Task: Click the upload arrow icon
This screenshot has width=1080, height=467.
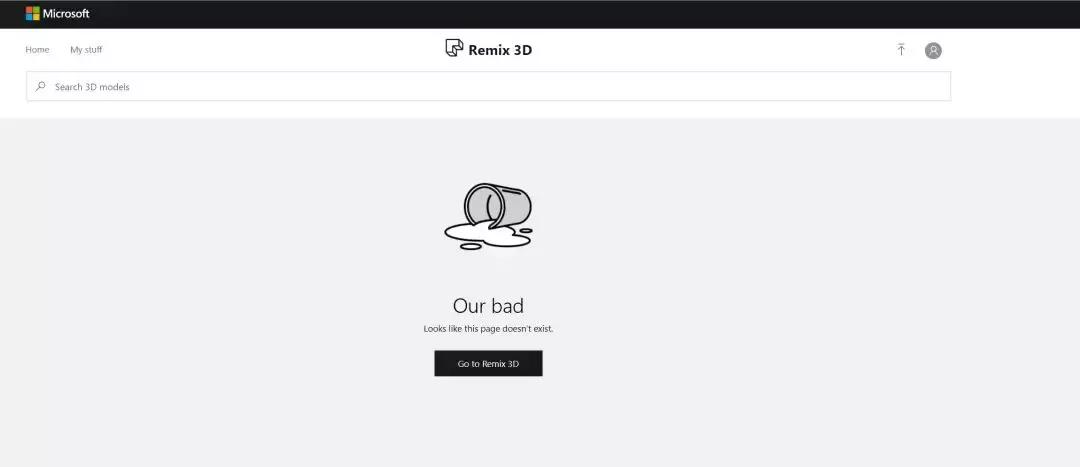Action: click(x=901, y=50)
